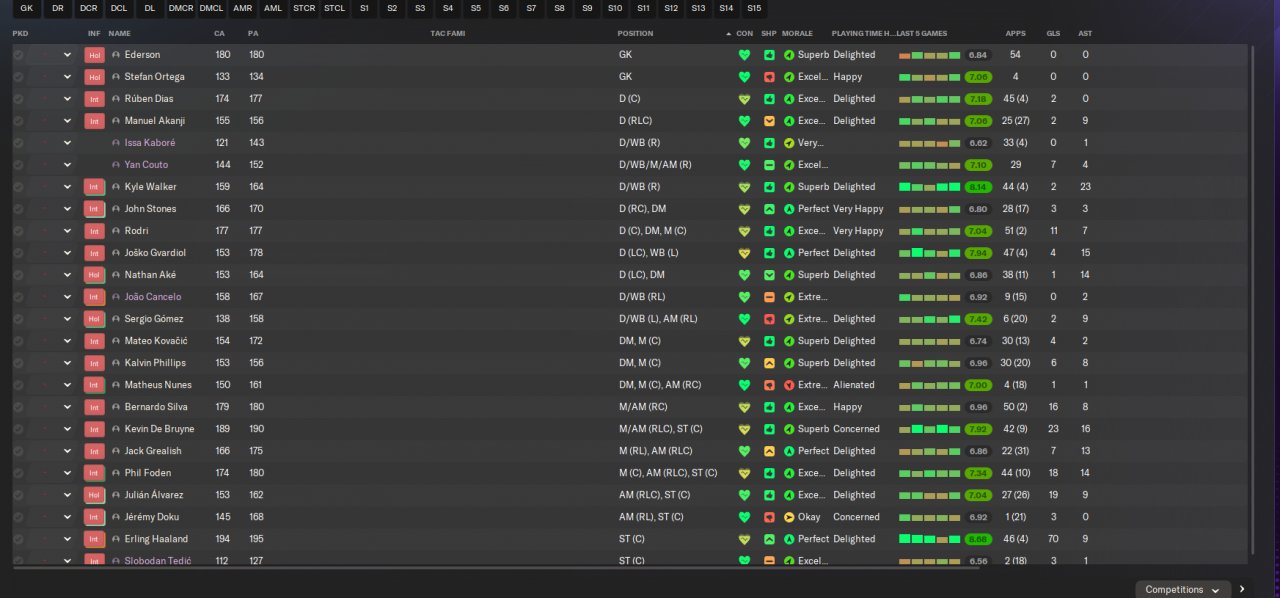
Task: Open the position dropdown for Jack Grealish
Action: pyautogui.click(x=68, y=451)
